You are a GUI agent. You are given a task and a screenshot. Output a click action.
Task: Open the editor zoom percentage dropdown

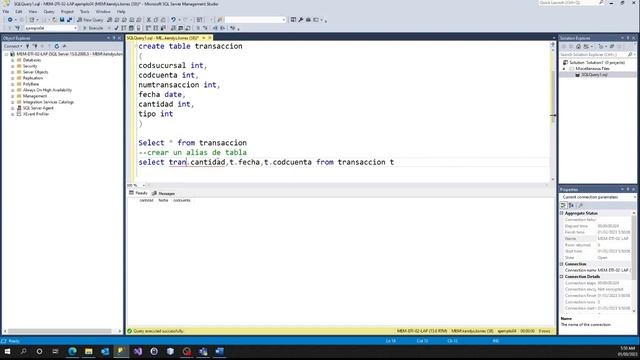[144, 185]
